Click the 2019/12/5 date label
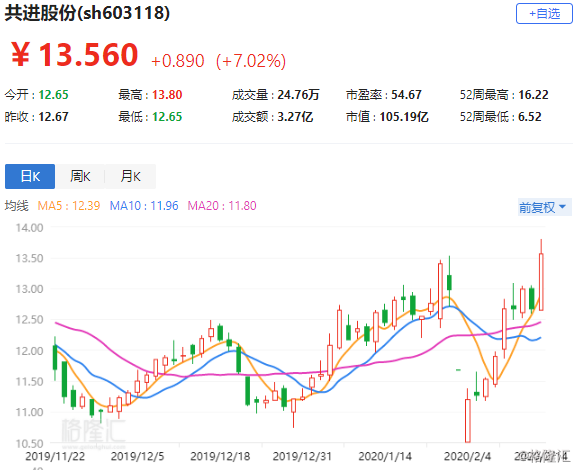 (137, 456)
